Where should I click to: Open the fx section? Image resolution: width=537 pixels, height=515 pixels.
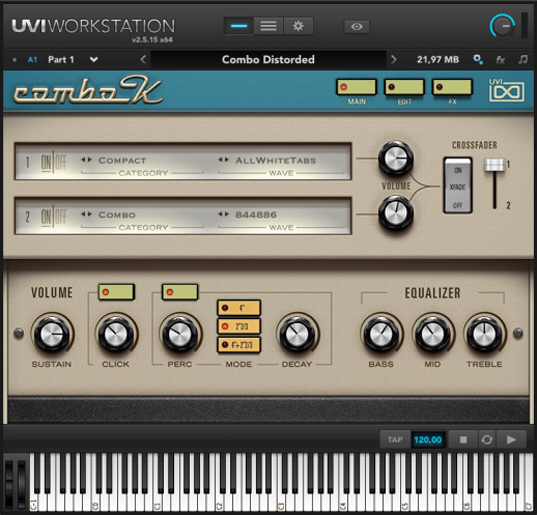point(500,60)
